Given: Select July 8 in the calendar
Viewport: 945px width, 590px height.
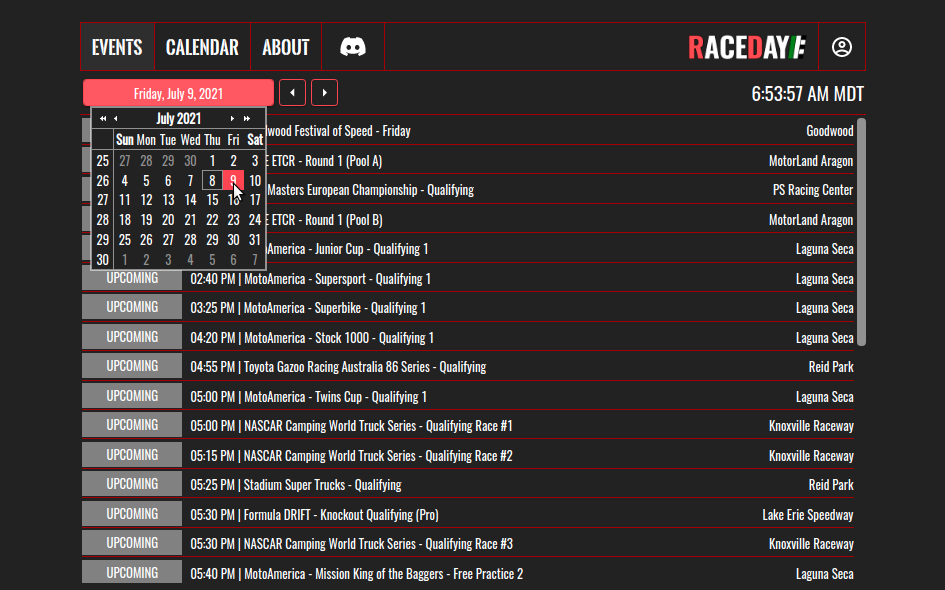Looking at the screenshot, I should coord(212,180).
